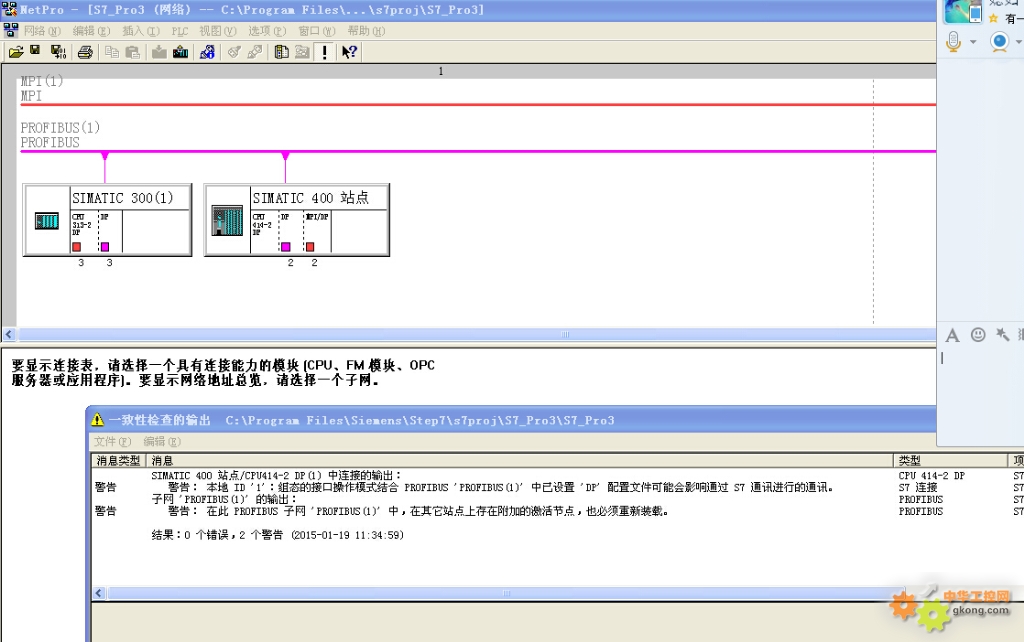This screenshot has height=642, width=1024.
Task: Select the SIMATIC 400 station rack icon
Action: point(227,220)
